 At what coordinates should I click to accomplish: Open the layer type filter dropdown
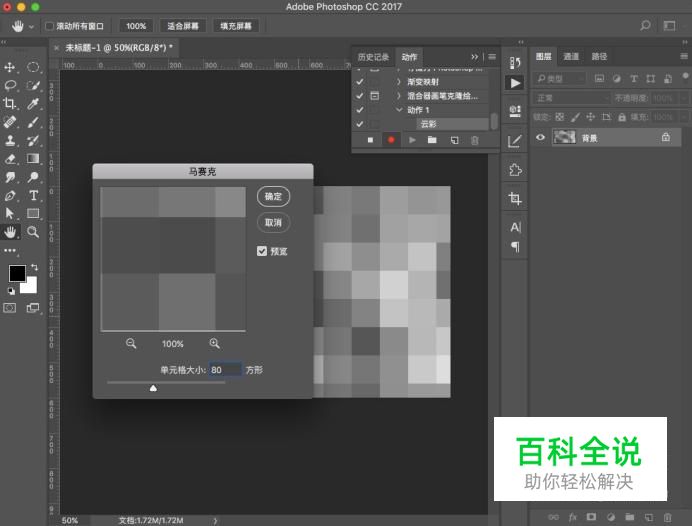(x=560, y=79)
